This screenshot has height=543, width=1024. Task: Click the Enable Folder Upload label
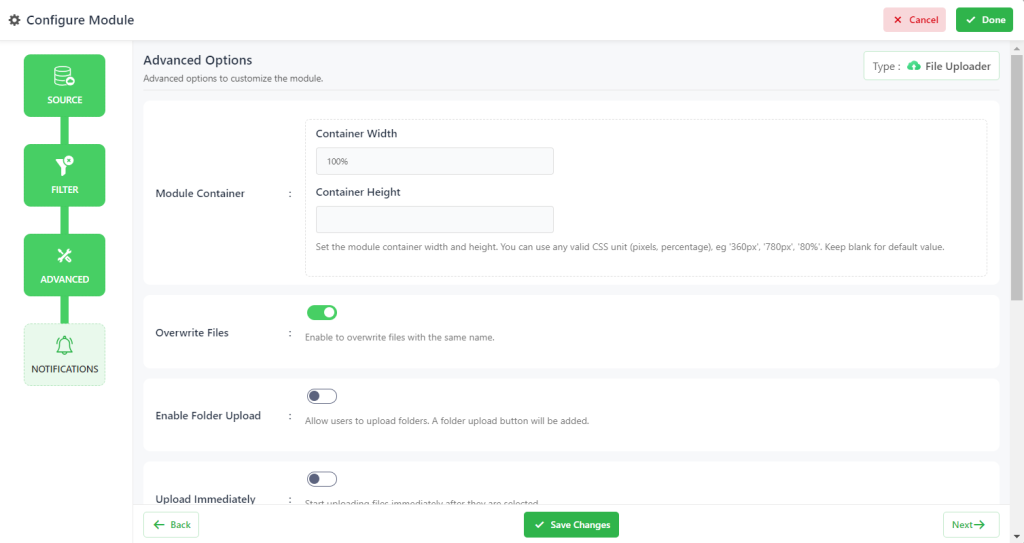208,416
